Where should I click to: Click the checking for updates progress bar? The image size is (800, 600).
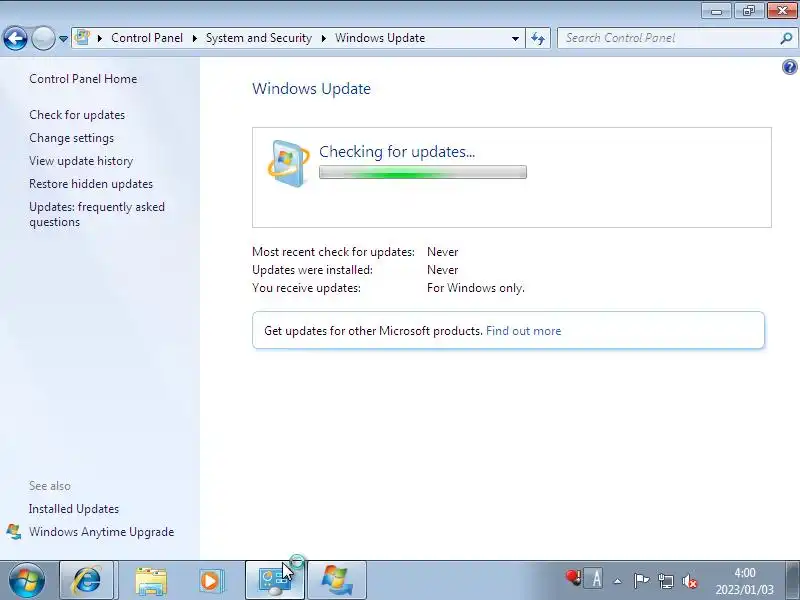coord(423,172)
